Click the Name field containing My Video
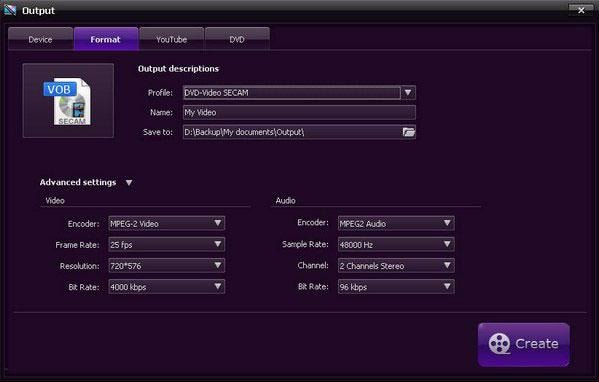Image resolution: width=599 pixels, height=382 pixels. coord(299,112)
